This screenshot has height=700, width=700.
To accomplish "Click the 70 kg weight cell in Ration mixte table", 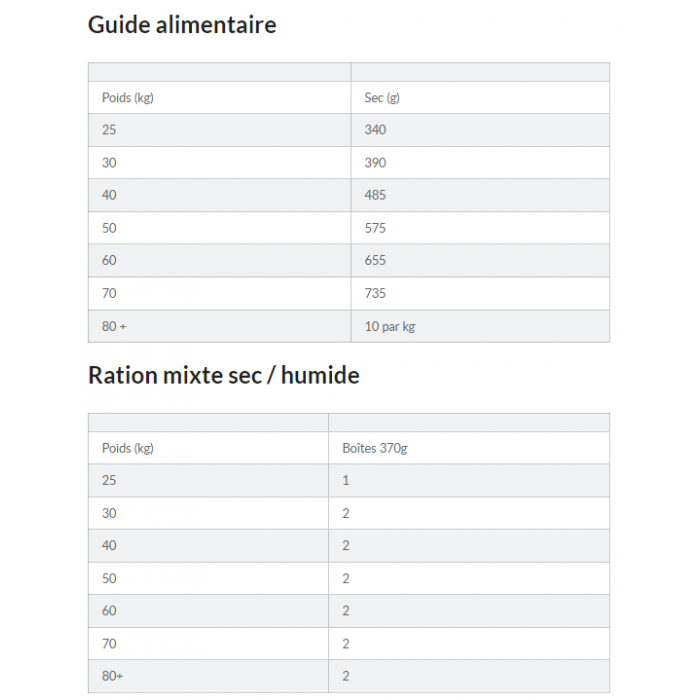I will point(109,643).
